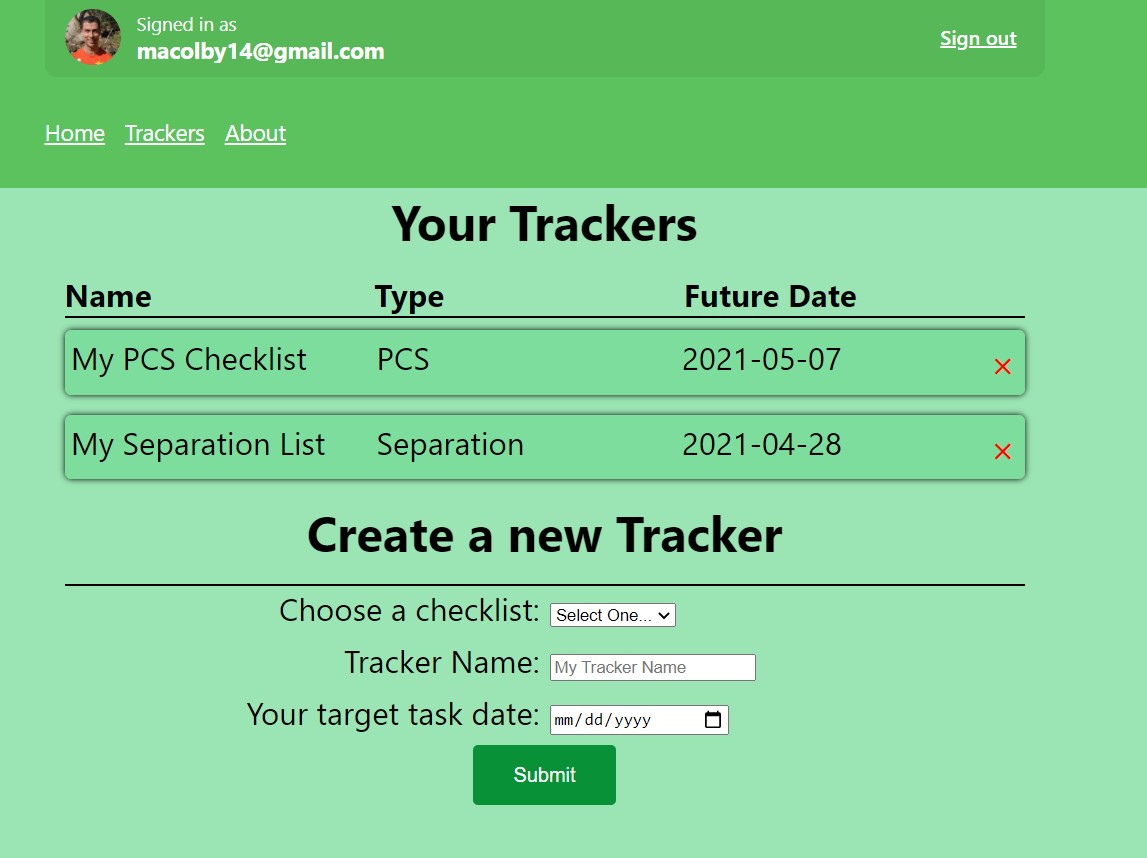Open the checklist selection dropdown

coord(612,615)
